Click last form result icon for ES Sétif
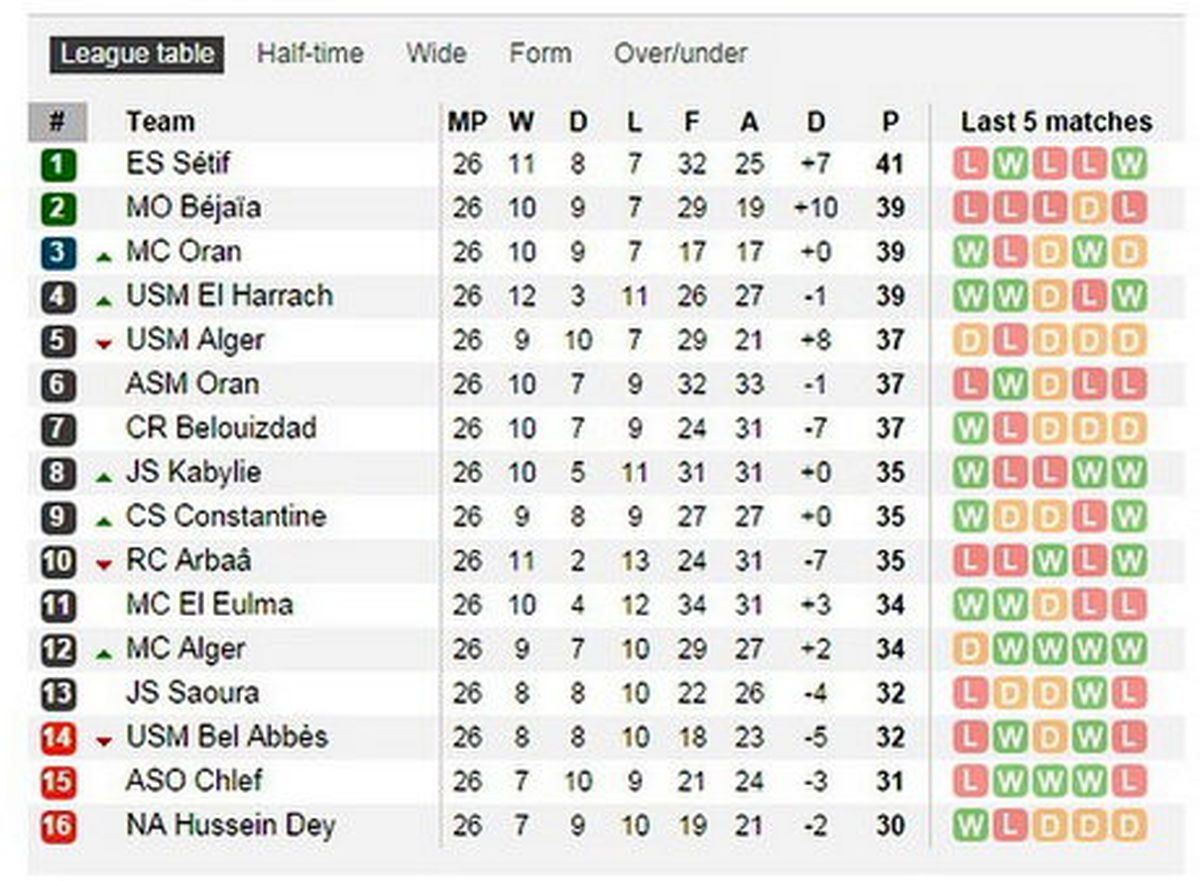This screenshot has width=1200, height=881. pyautogui.click(x=1129, y=164)
